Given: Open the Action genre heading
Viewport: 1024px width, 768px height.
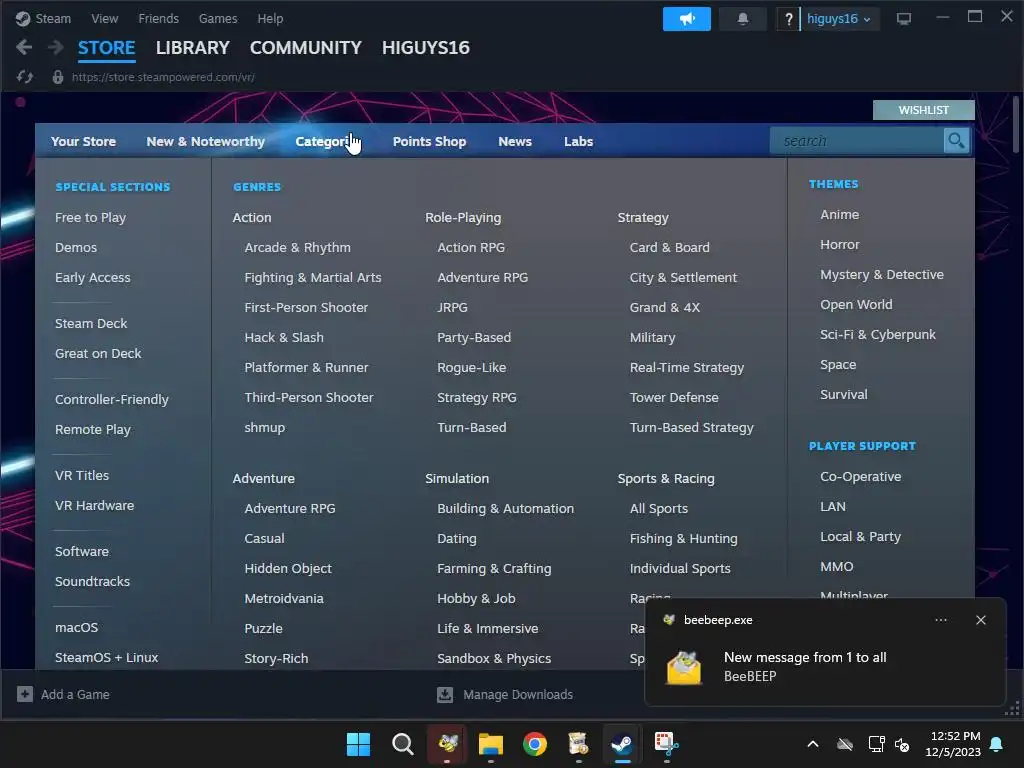Looking at the screenshot, I should coord(251,217).
